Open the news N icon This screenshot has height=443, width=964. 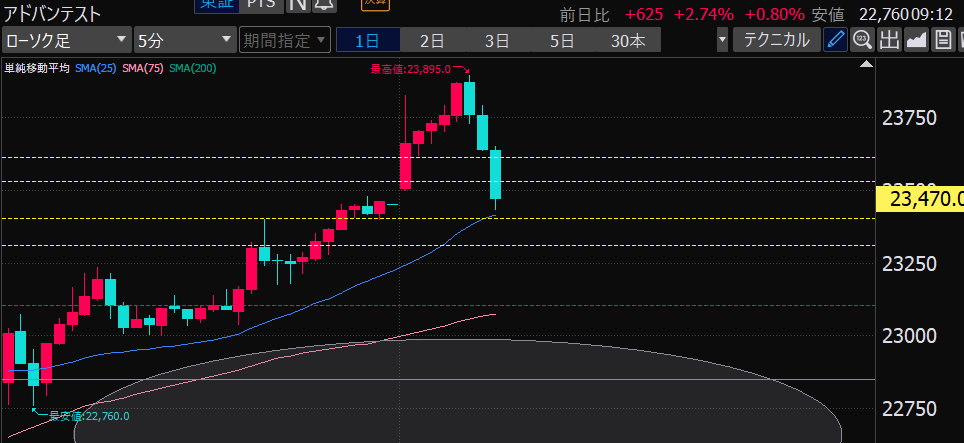coord(297,5)
